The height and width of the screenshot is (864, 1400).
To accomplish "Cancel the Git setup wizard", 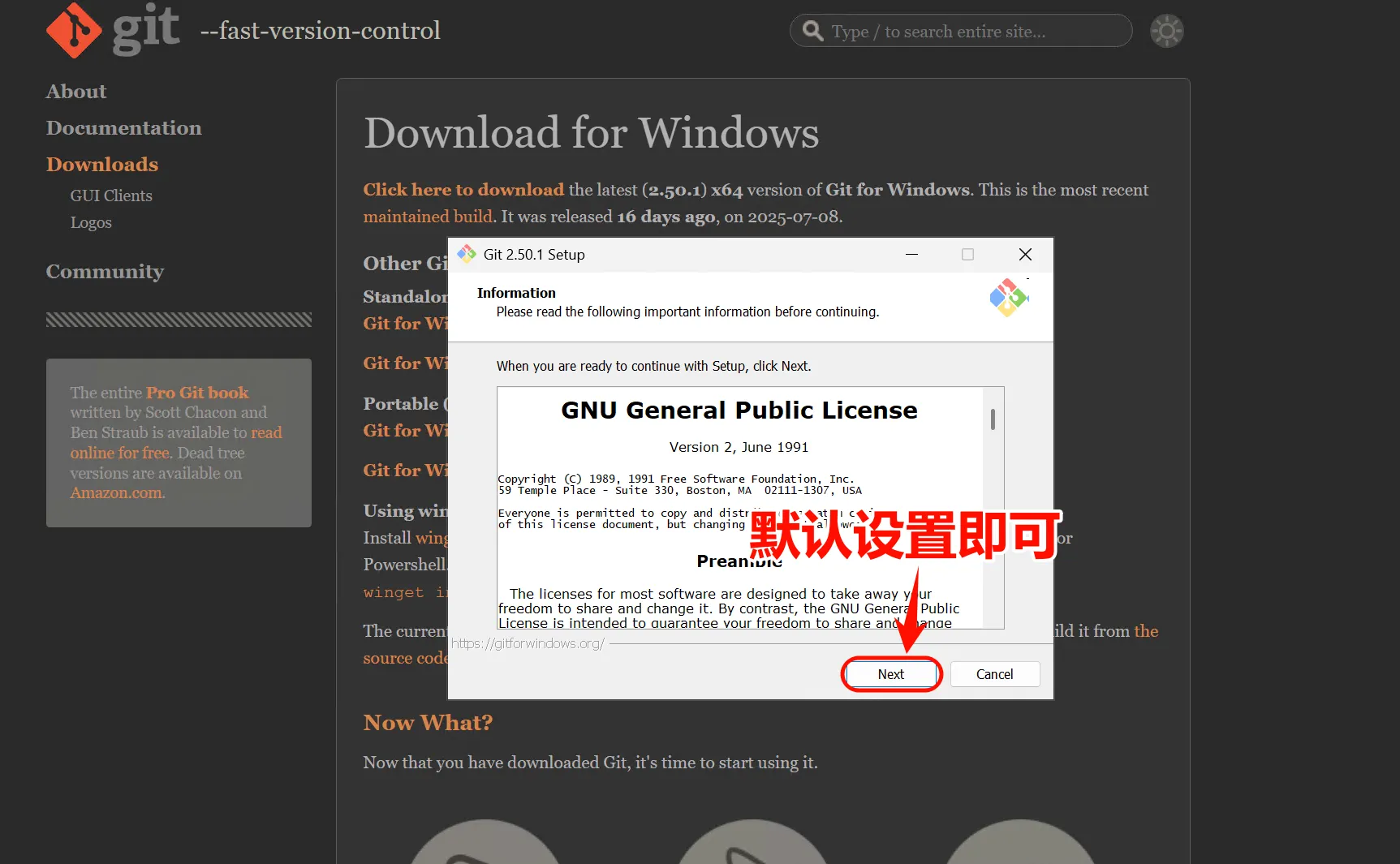I will tap(994, 674).
